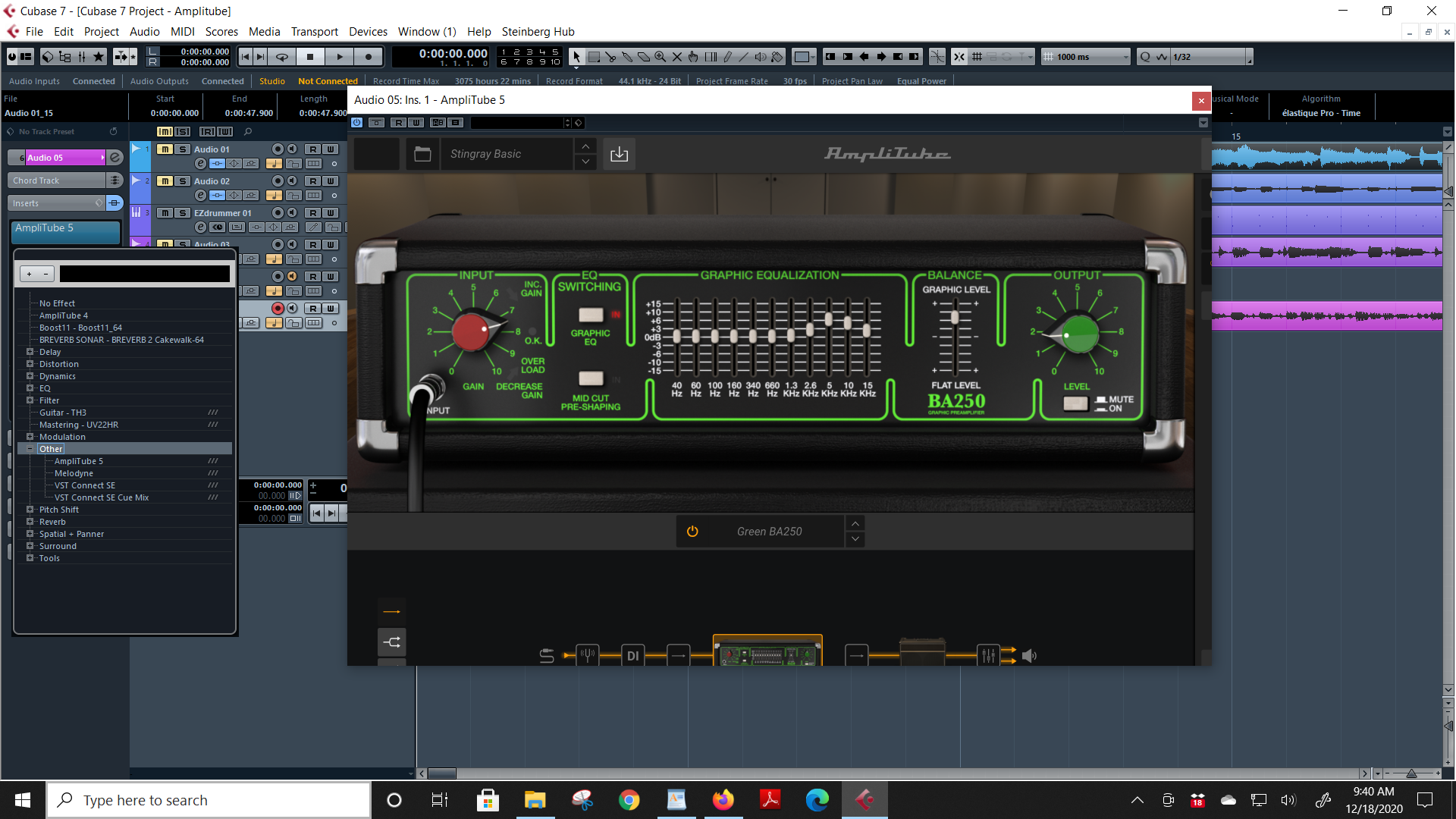Image resolution: width=1456 pixels, height=819 pixels.
Task: Open the Devices menu
Action: pos(368,32)
